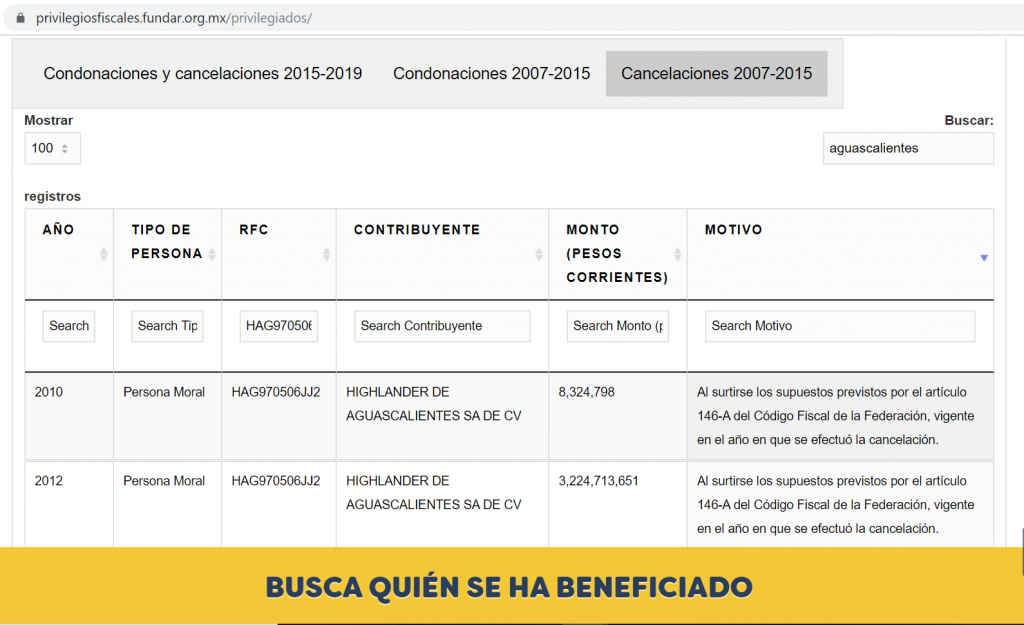Select the Cancelaciones 2007-2015 tab

click(x=716, y=74)
